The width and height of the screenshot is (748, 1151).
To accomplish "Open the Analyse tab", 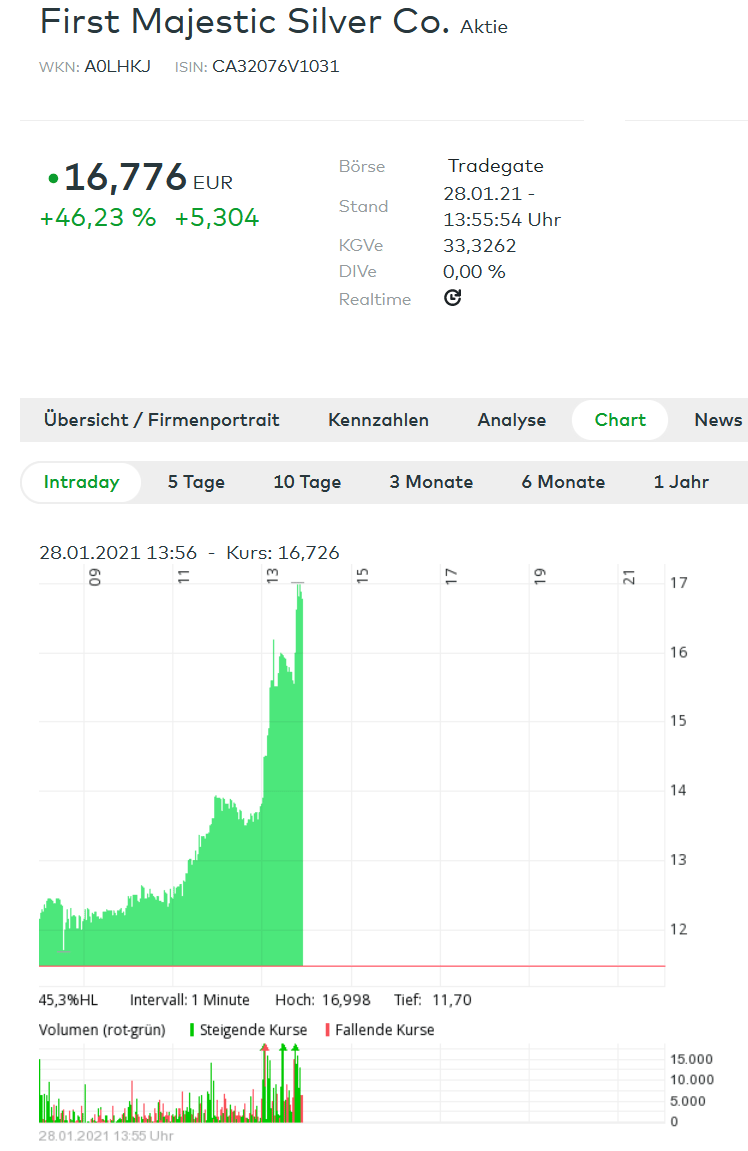I will click(511, 420).
